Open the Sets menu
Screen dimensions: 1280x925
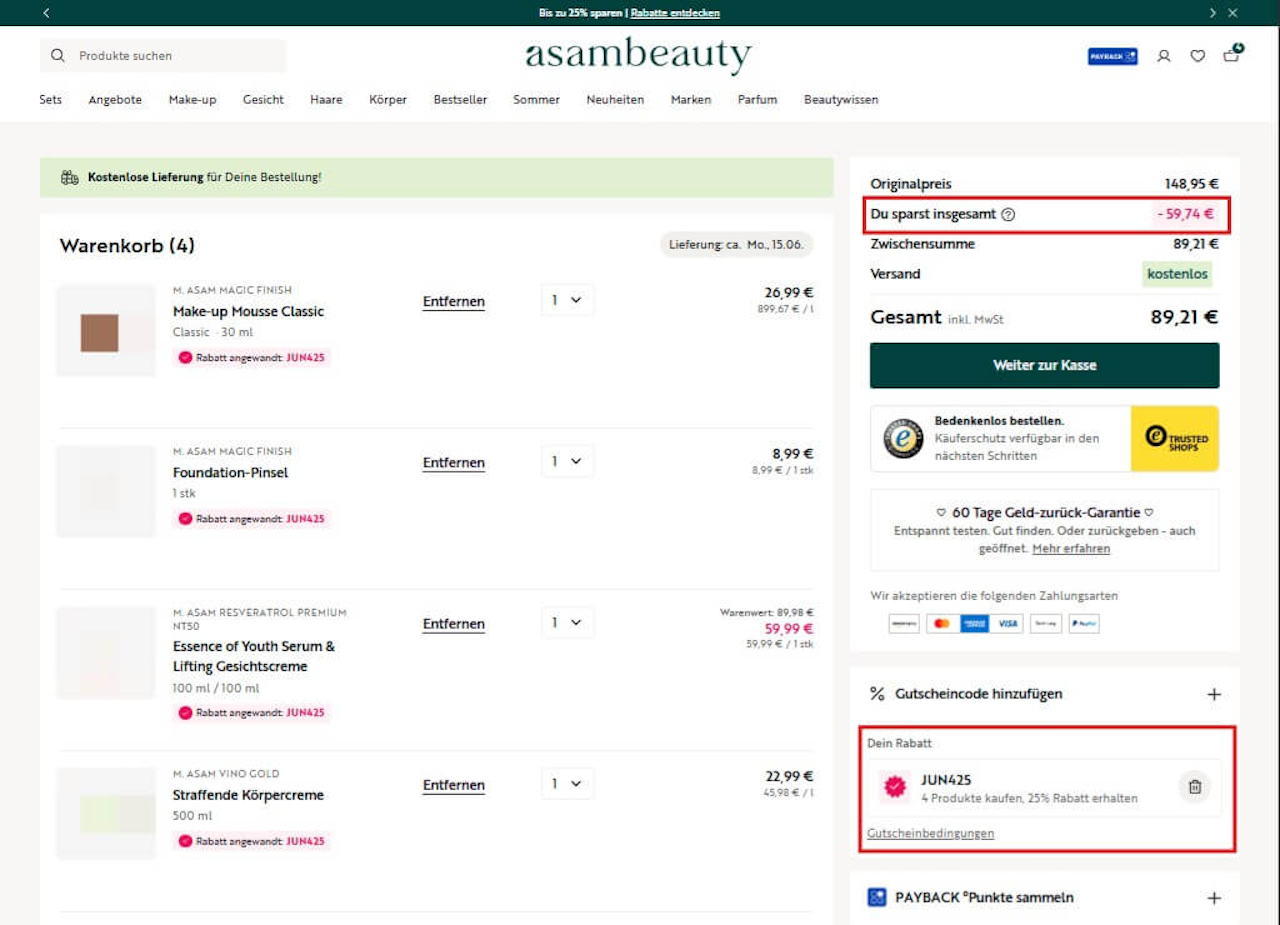click(51, 100)
